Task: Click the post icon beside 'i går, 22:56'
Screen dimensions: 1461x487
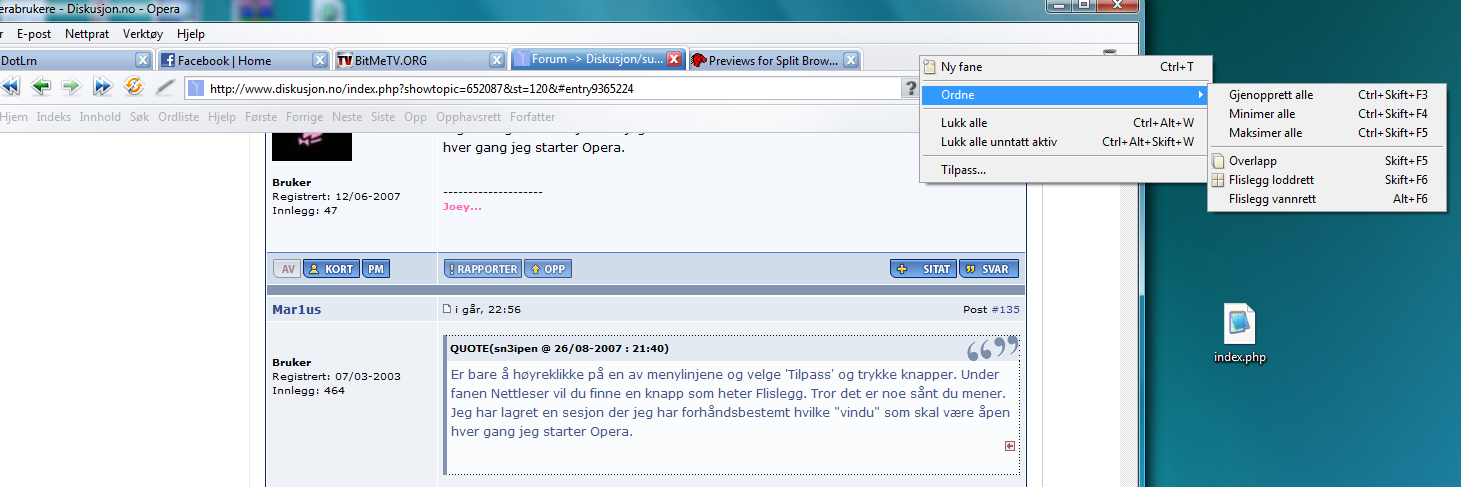Action: [447, 309]
